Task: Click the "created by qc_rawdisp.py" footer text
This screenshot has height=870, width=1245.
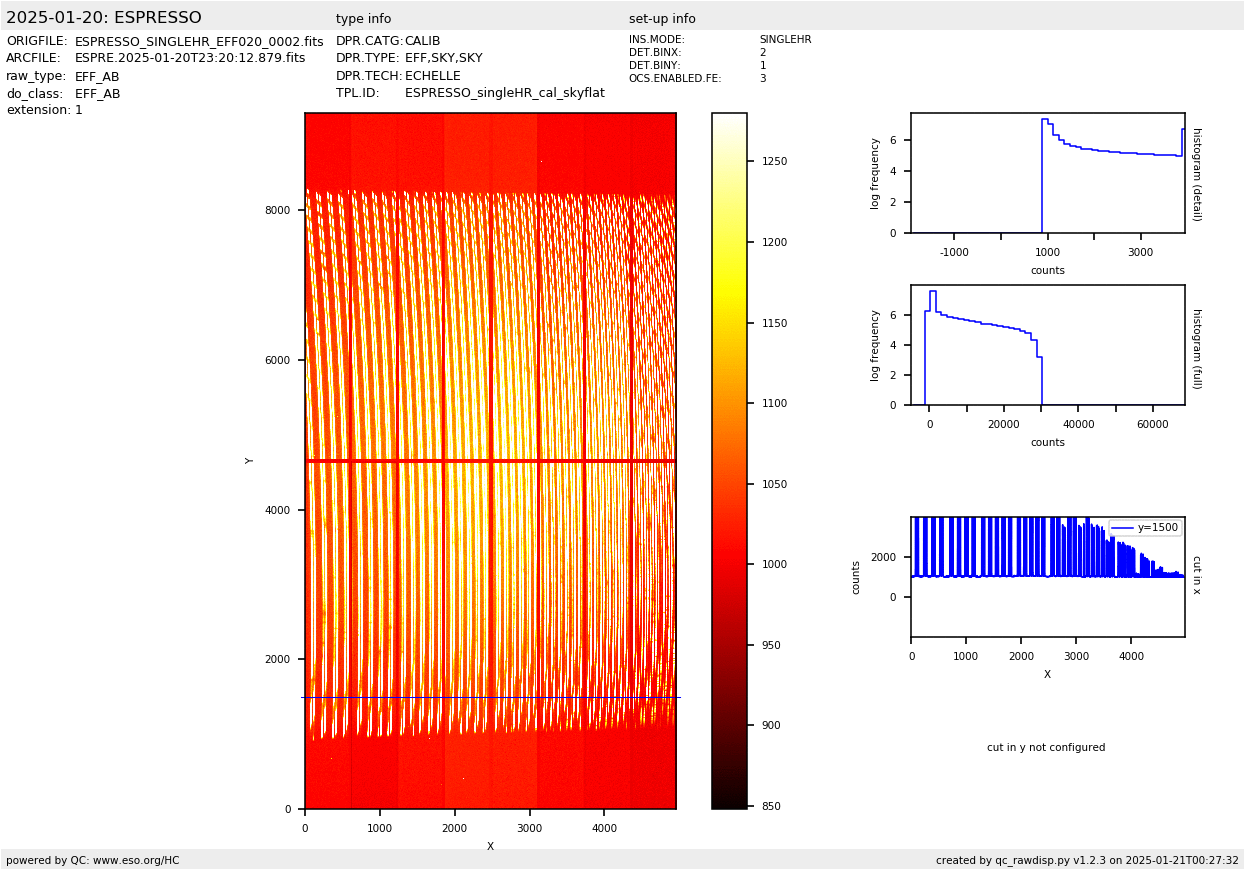Action: tap(1087, 860)
